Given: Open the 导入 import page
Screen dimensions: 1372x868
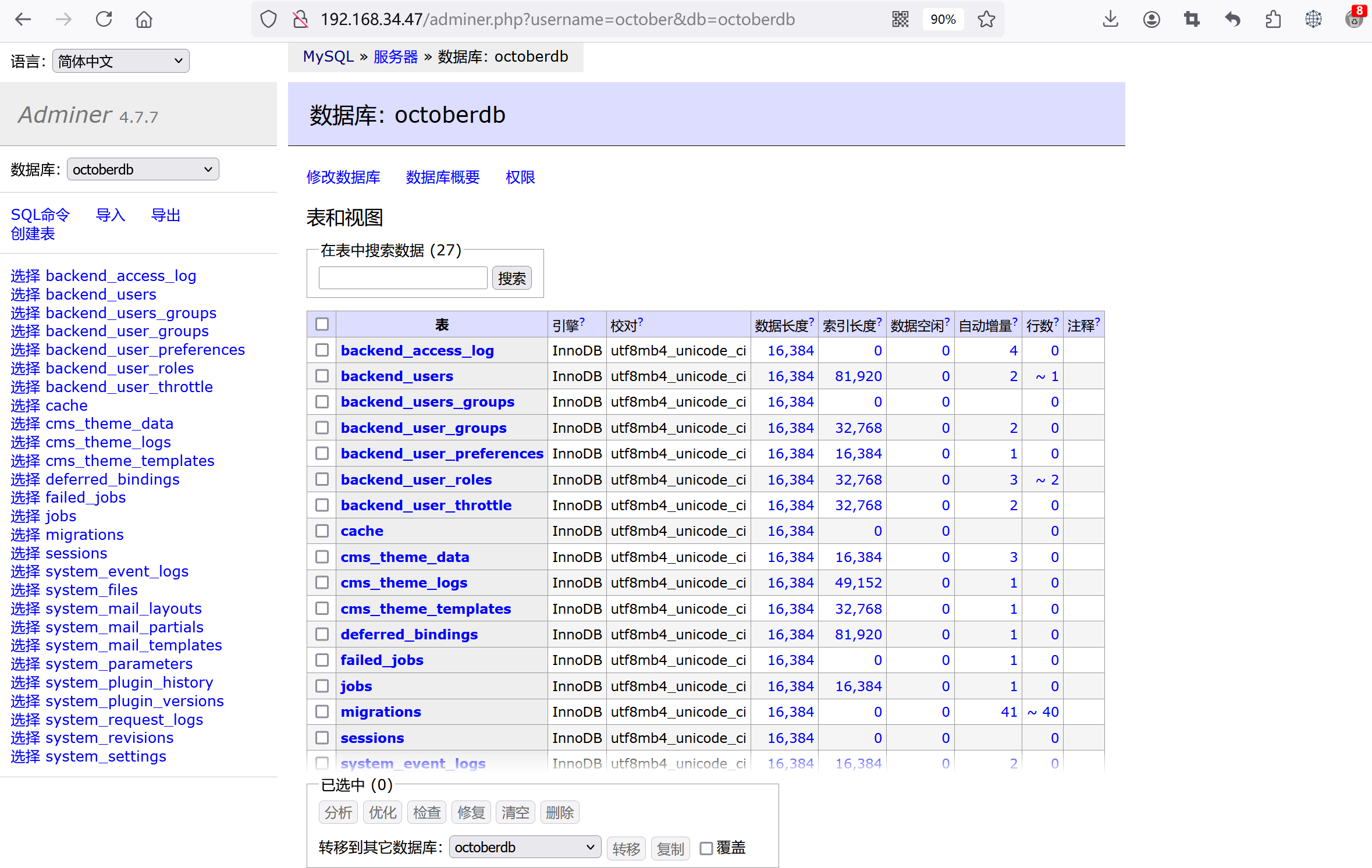Looking at the screenshot, I should click(111, 215).
